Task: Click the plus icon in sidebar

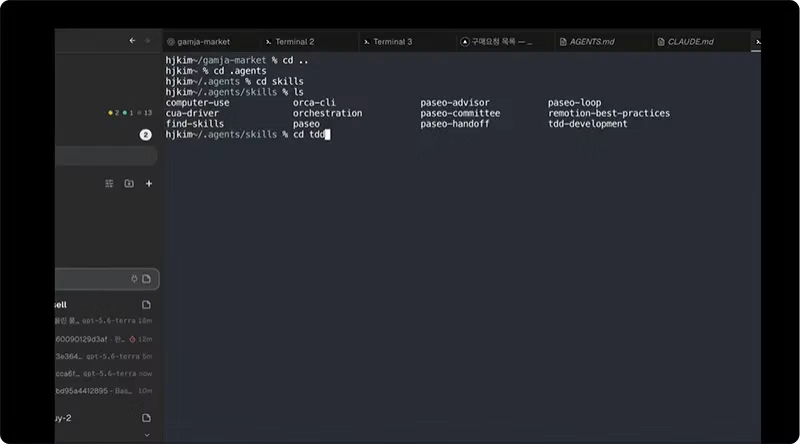Action: pos(148,183)
